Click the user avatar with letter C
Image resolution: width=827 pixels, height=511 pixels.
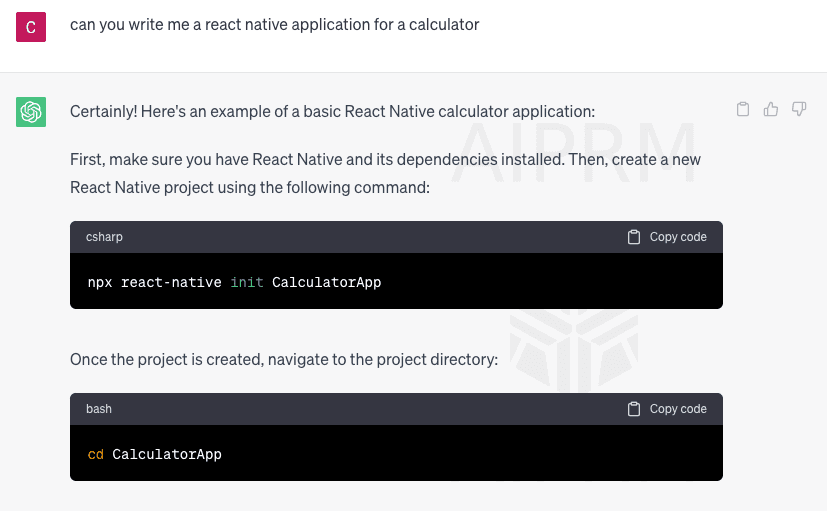tap(31, 27)
